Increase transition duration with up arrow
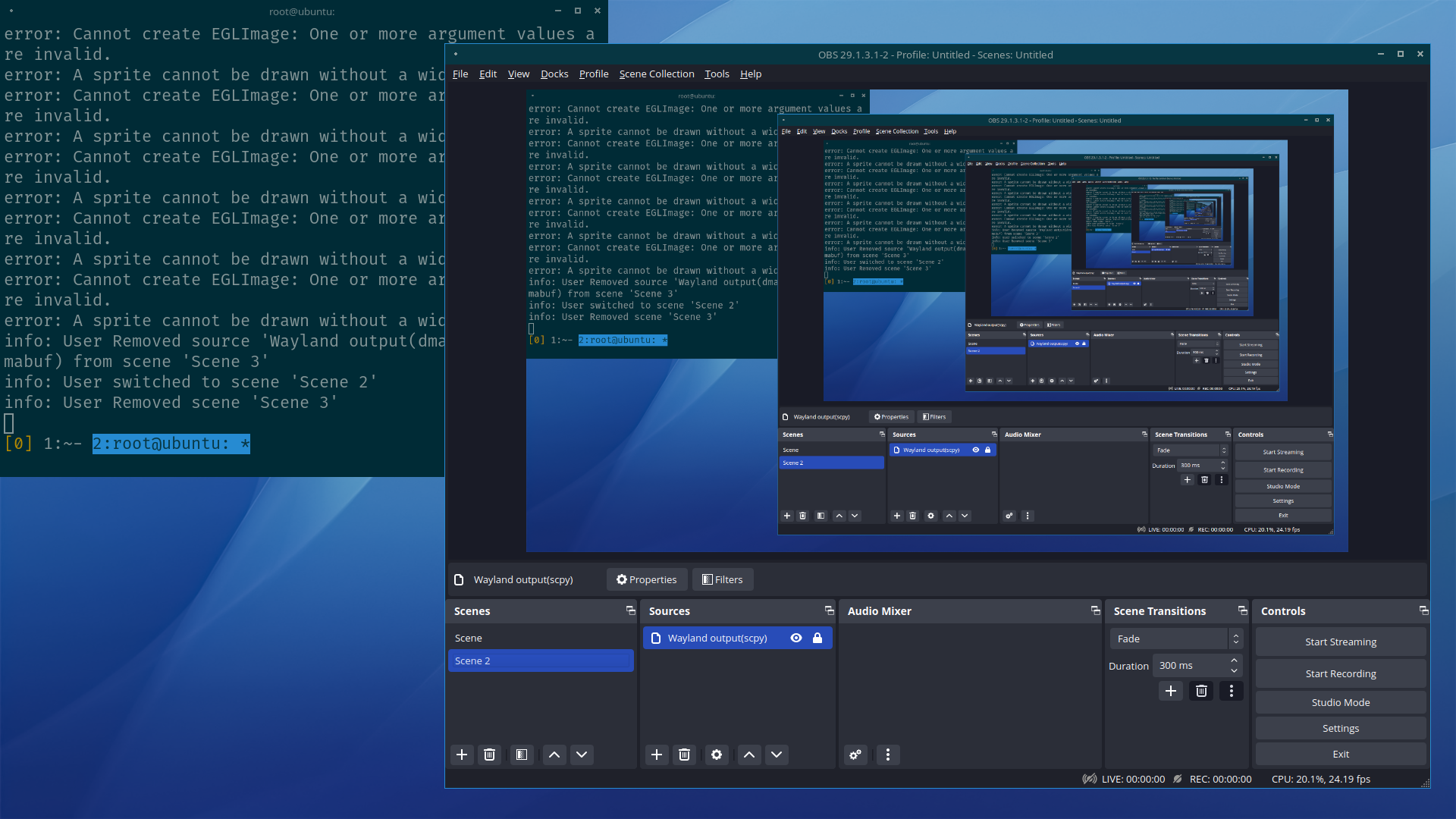Viewport: 1456px width, 819px height. coord(1235,661)
